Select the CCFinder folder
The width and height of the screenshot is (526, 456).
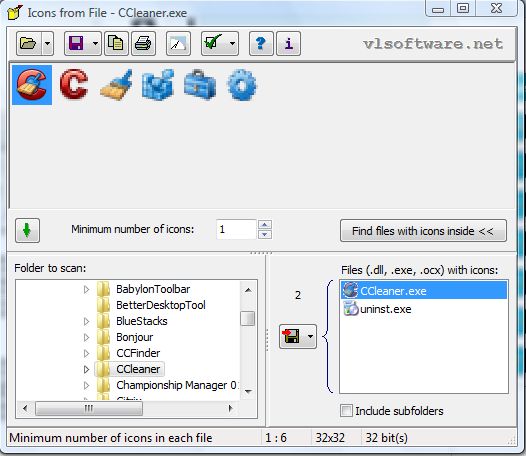138,353
